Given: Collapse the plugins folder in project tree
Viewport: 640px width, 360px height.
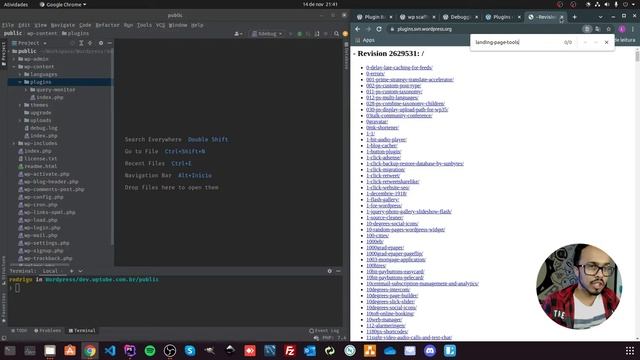Looking at the screenshot, I should tap(20, 82).
